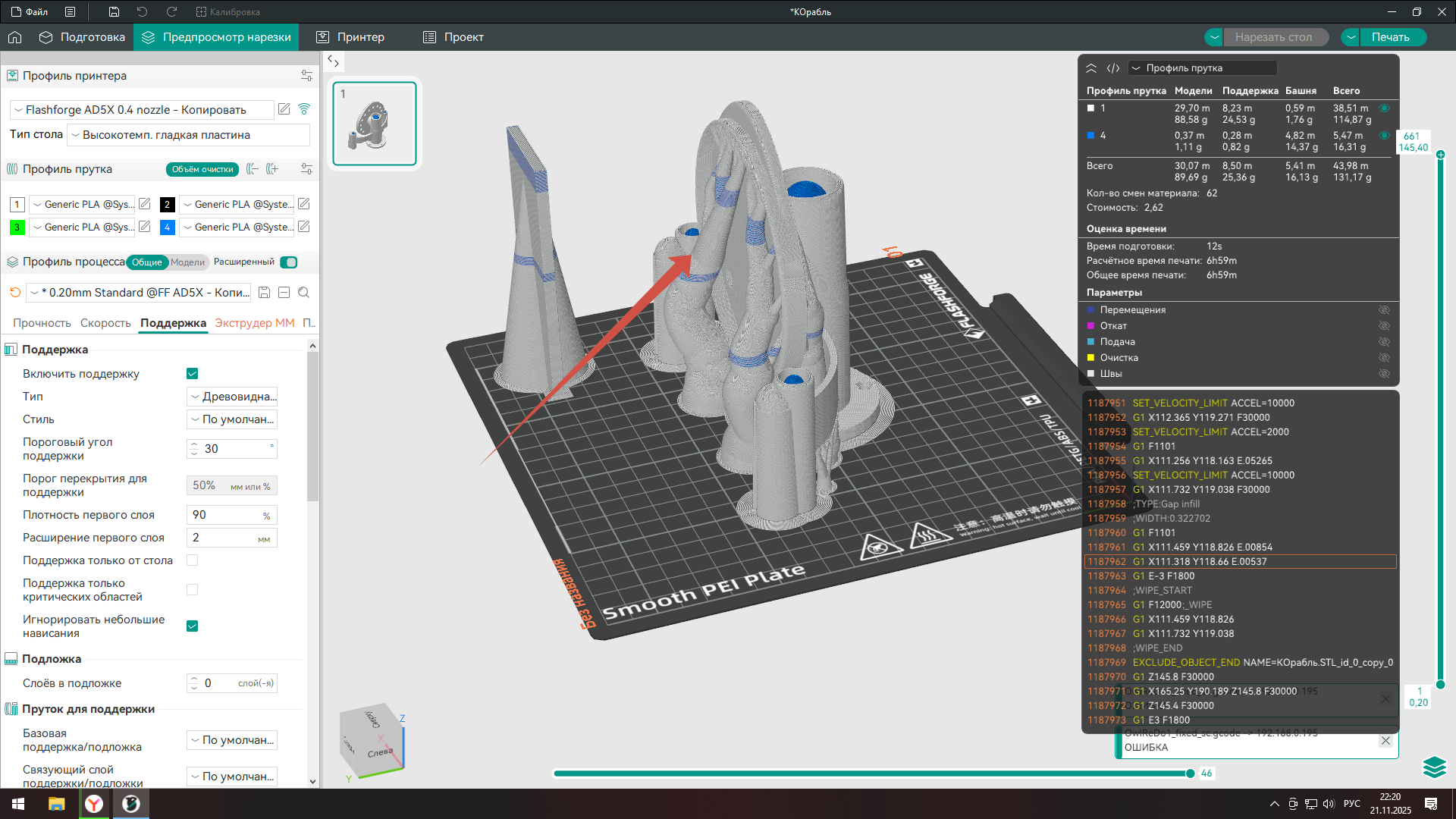
Task: Click the undo arrow icon
Action: pyautogui.click(x=142, y=12)
